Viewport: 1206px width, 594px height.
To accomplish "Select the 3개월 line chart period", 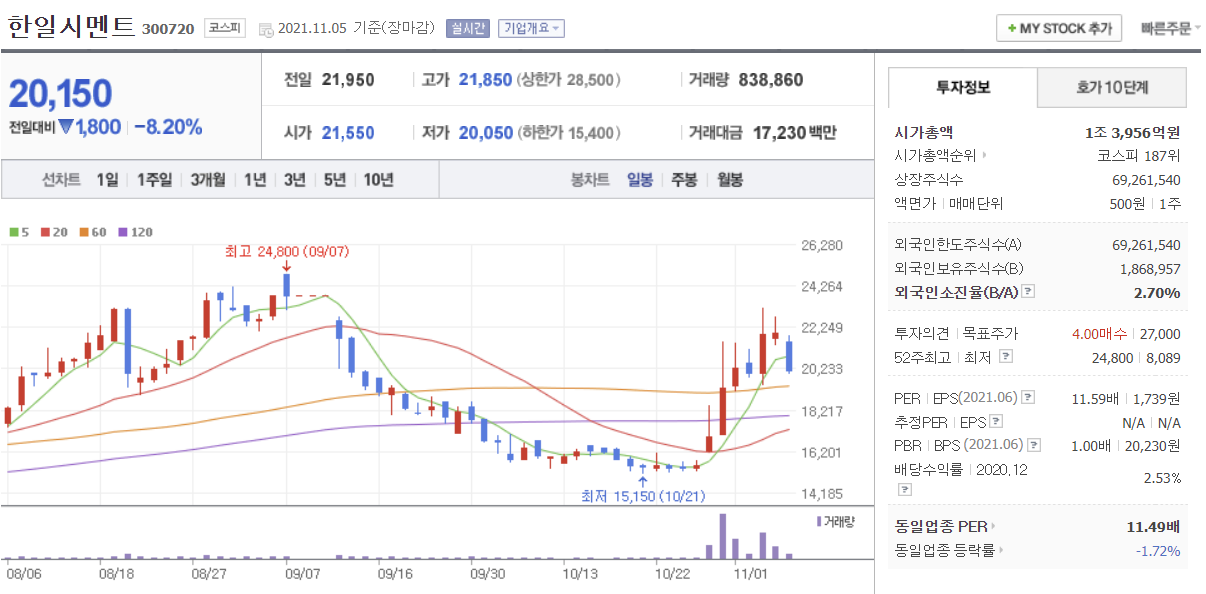I will (x=208, y=180).
